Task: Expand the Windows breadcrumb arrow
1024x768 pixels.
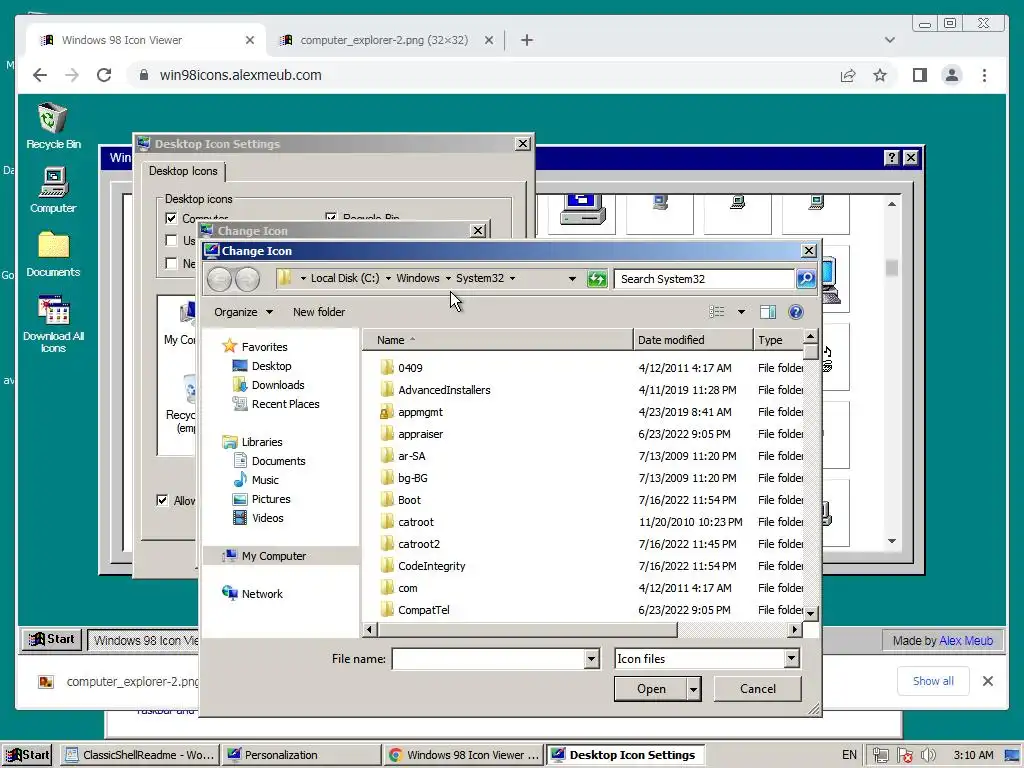Action: [448, 279]
